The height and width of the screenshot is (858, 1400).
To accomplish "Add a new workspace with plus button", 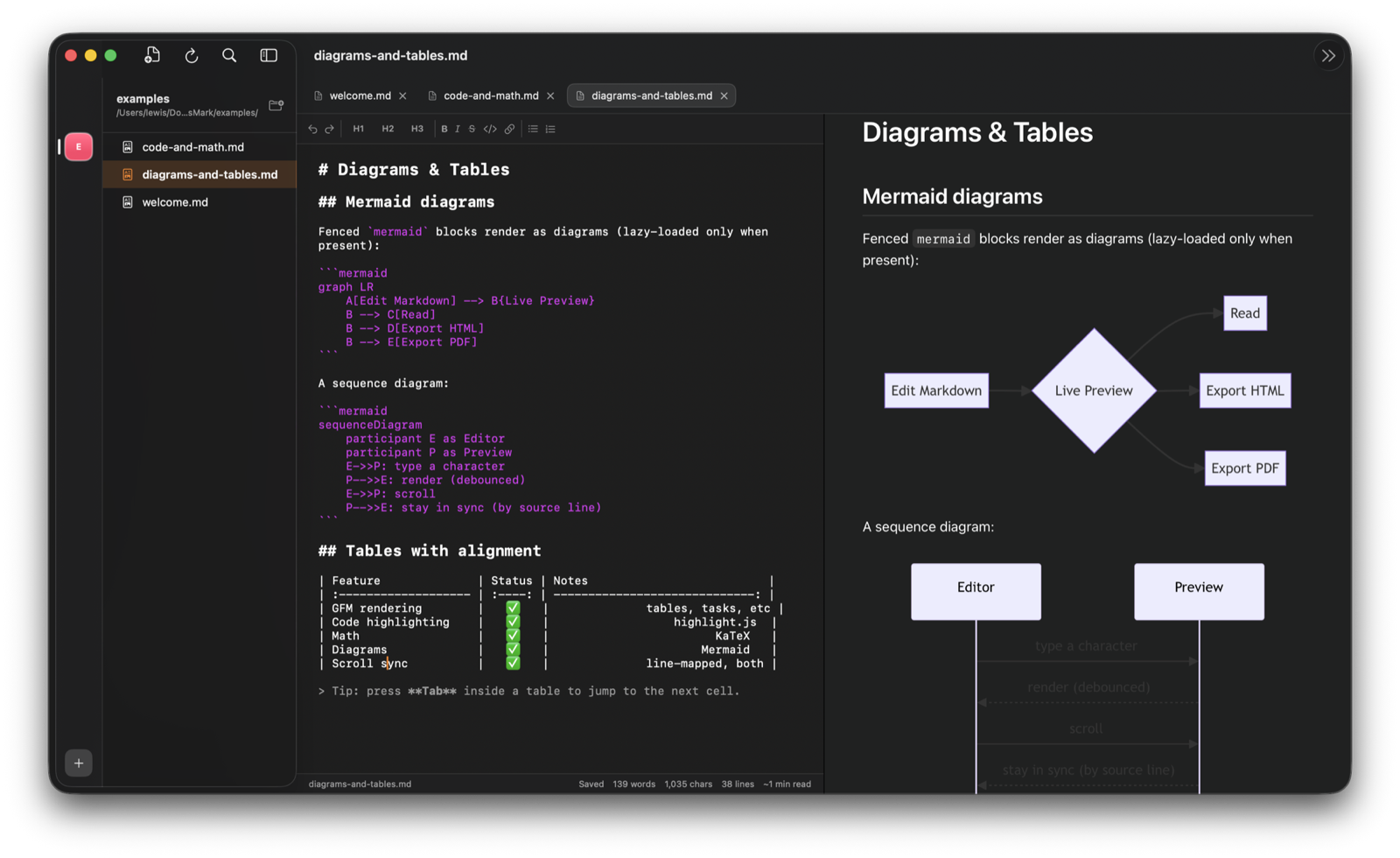I will point(79,763).
